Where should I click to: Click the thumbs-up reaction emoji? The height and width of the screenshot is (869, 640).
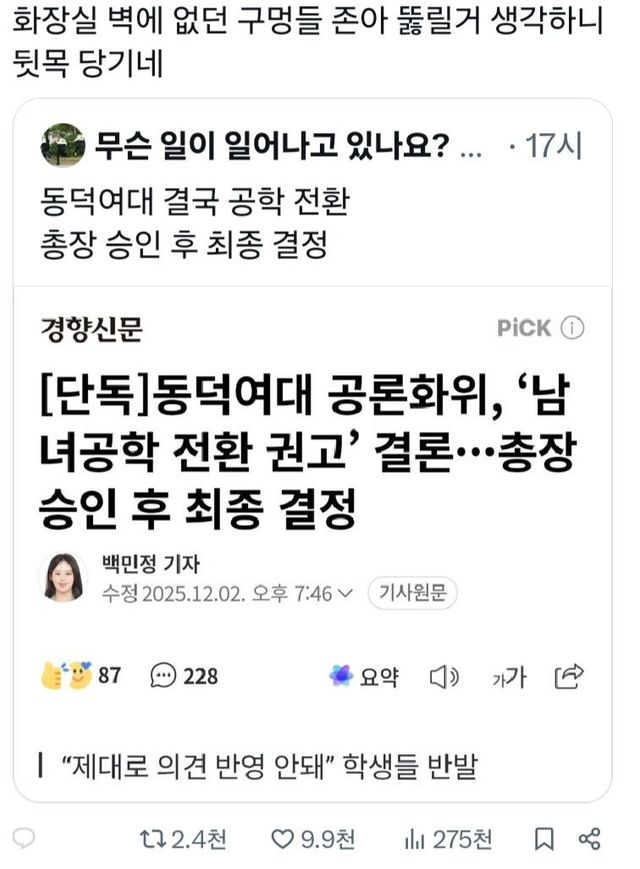tap(52, 676)
